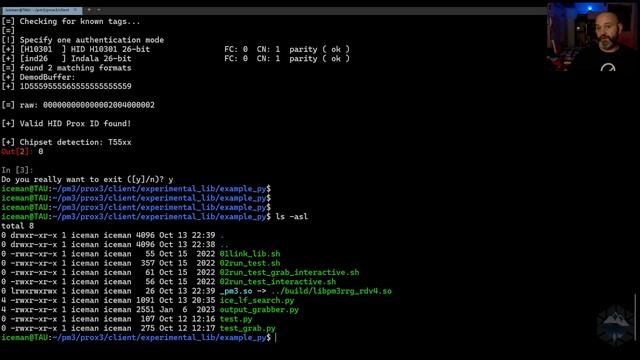
Task: Click 'Specify one authentication mode' line
Action: point(82,40)
